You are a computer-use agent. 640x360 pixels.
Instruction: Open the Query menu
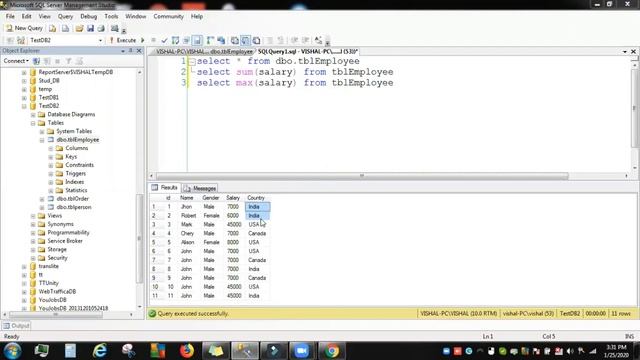pos(65,16)
